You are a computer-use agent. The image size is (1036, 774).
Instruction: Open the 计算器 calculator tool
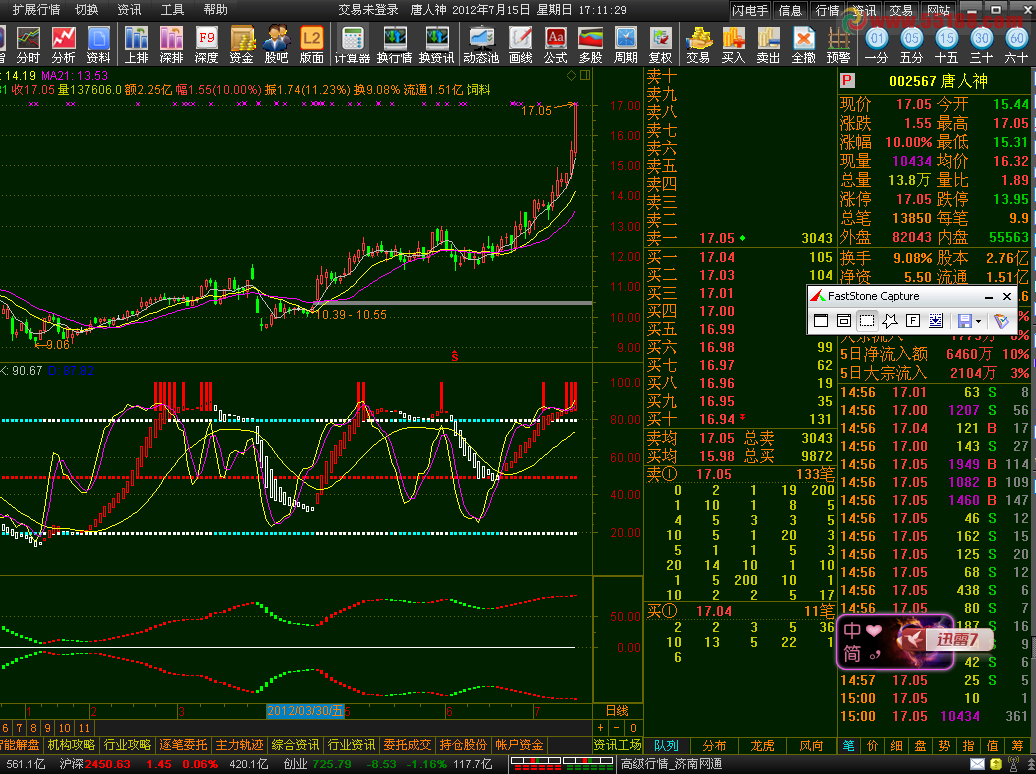click(x=352, y=45)
